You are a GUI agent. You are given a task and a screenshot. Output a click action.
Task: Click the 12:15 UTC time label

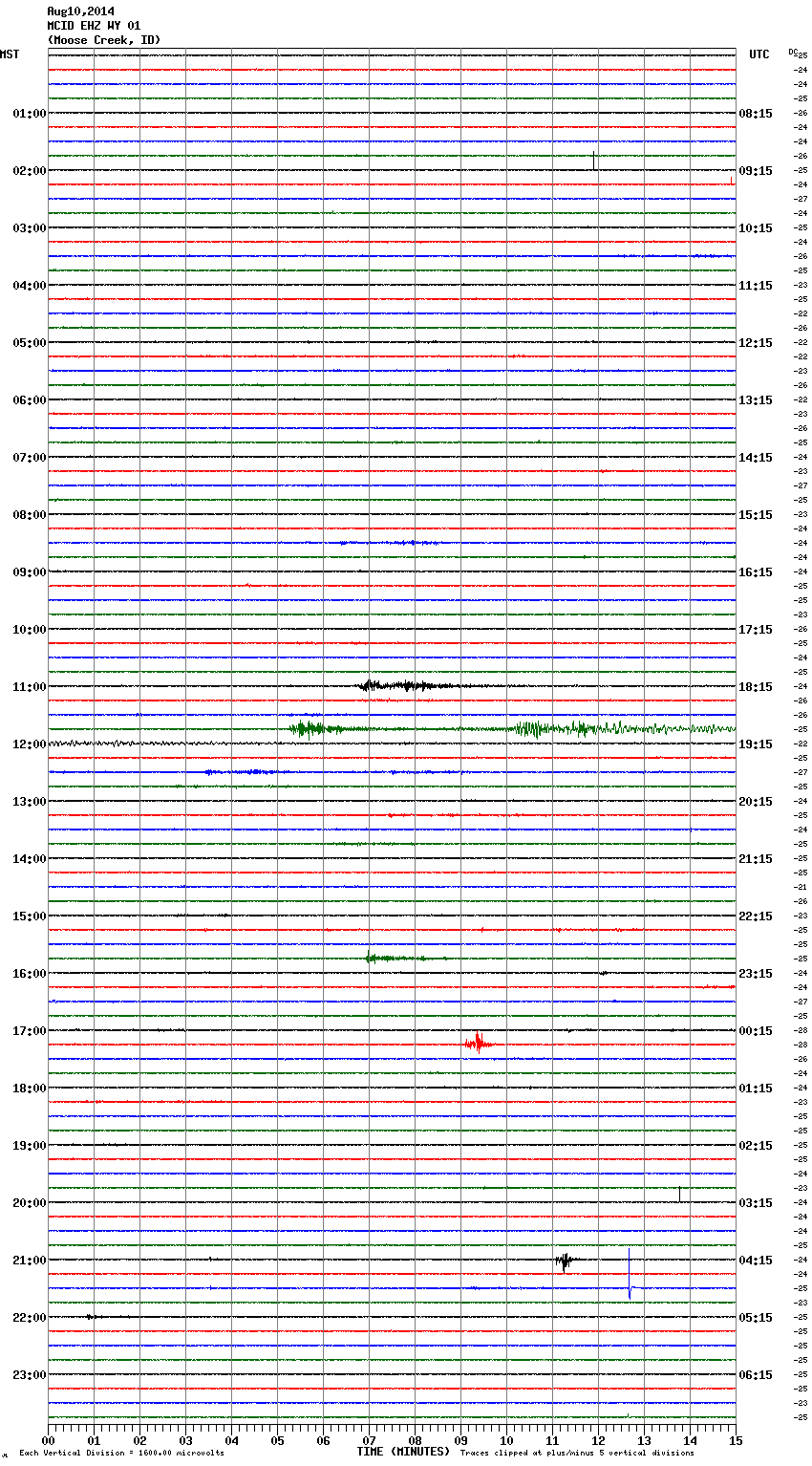(756, 343)
